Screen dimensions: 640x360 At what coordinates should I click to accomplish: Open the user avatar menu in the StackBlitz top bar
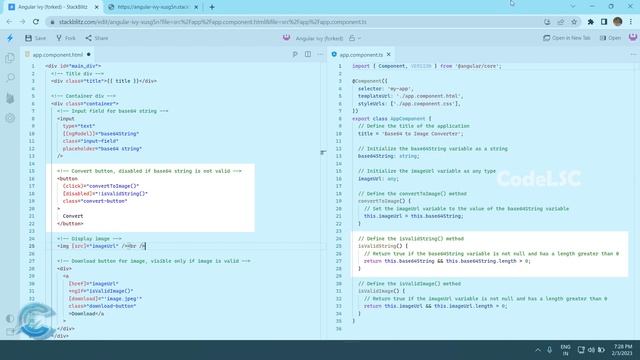(x=633, y=38)
